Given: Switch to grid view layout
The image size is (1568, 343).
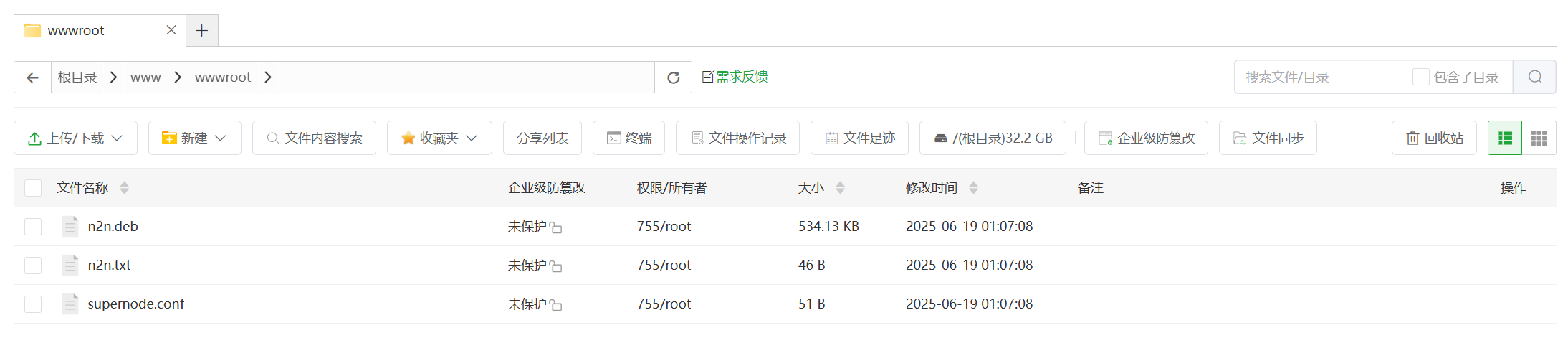Looking at the screenshot, I should click(x=1539, y=138).
